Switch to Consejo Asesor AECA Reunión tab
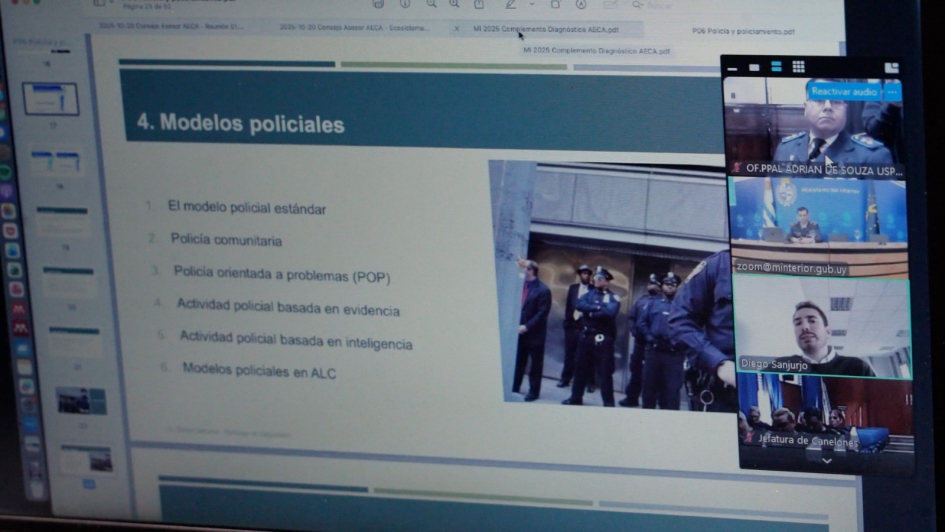 tap(171, 27)
